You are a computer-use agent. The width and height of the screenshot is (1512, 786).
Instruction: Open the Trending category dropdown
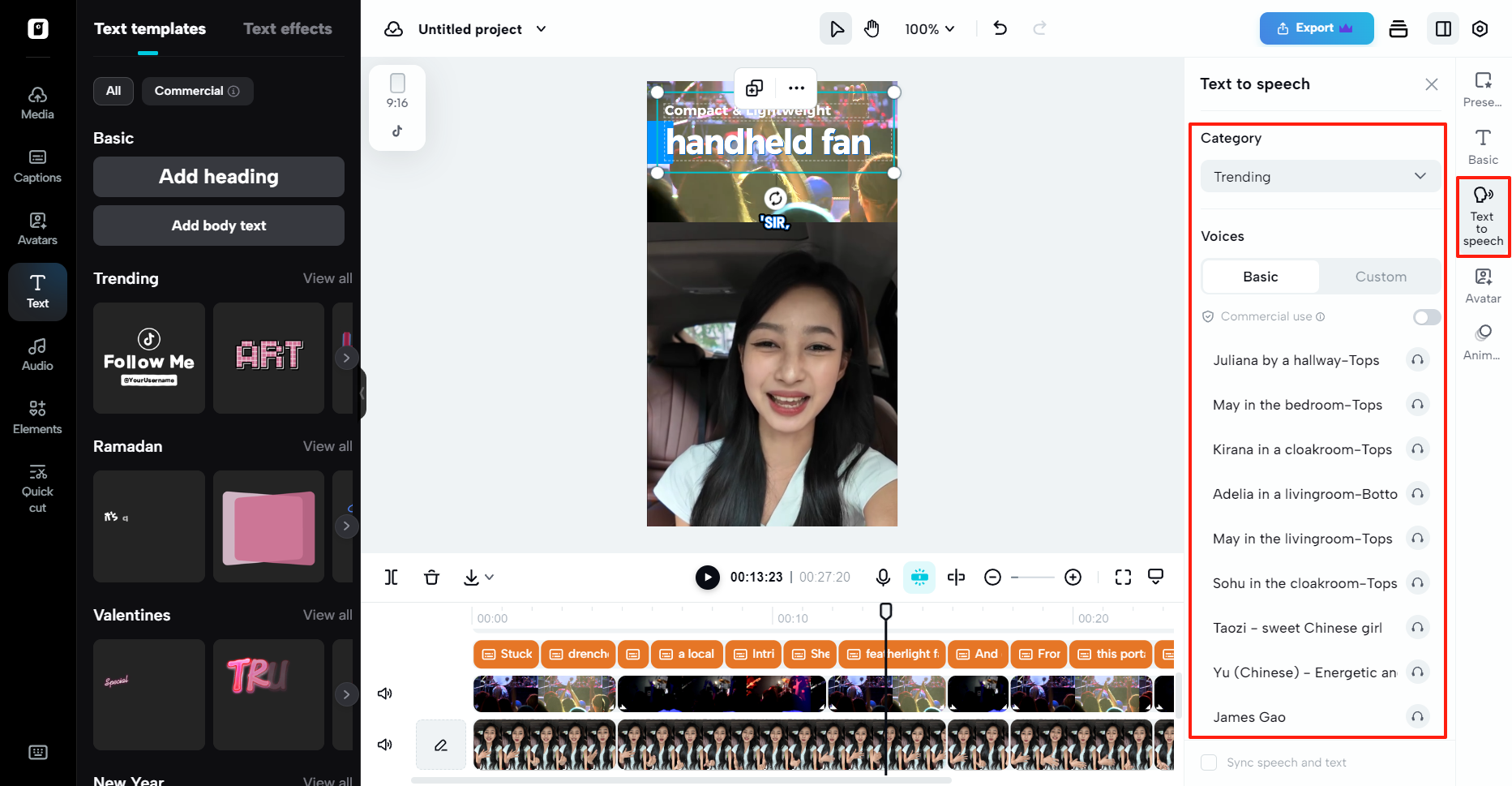coord(1320,176)
